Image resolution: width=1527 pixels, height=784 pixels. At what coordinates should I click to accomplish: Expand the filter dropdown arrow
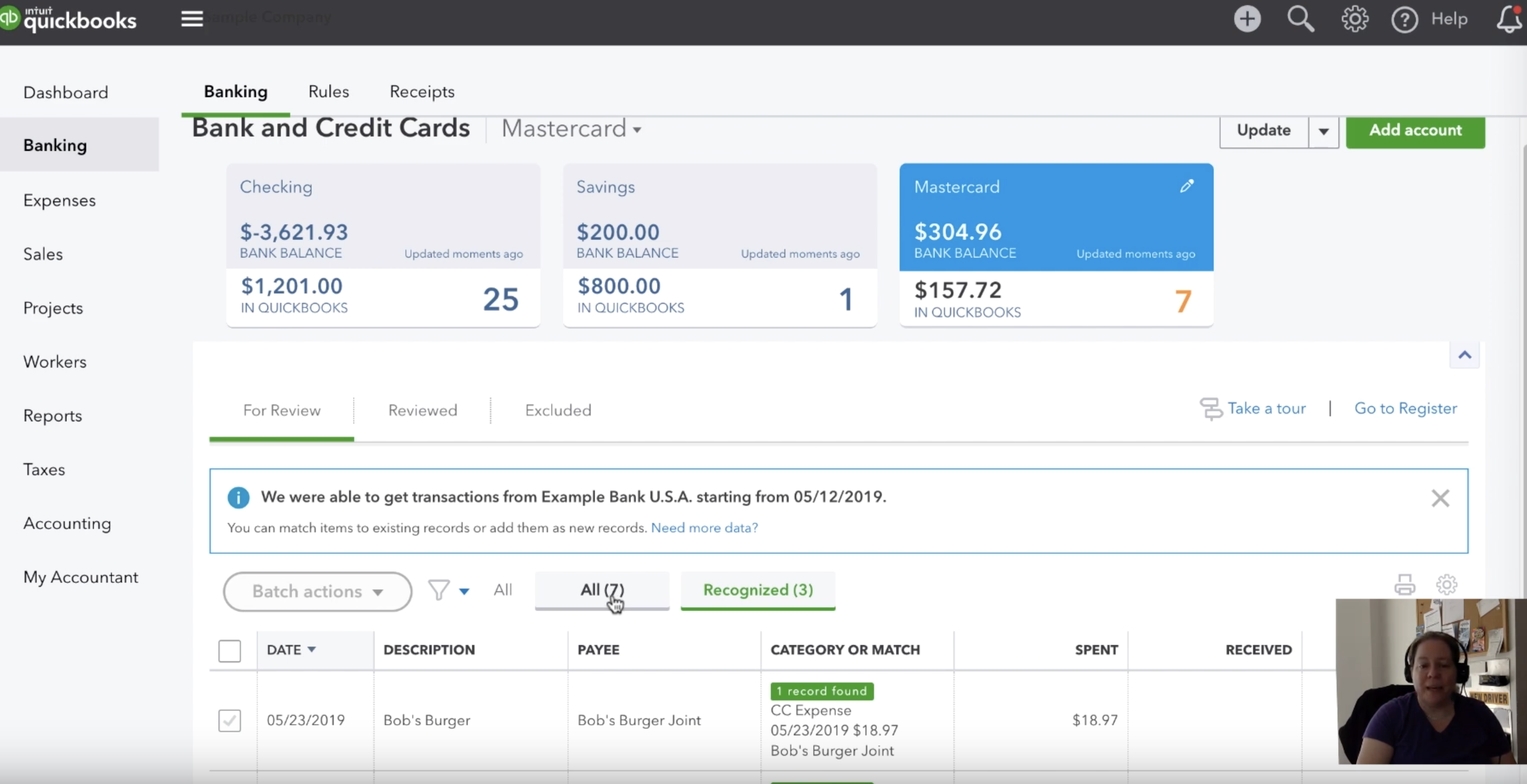[x=464, y=591]
